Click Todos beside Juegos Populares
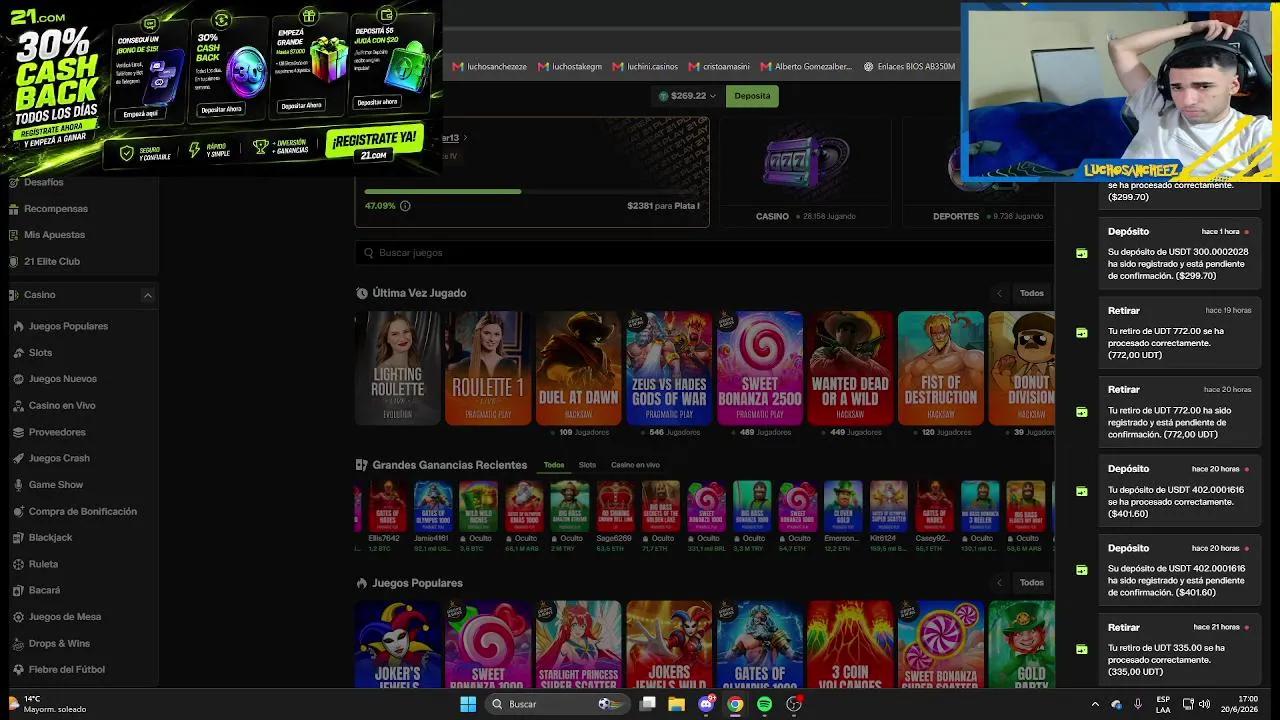The height and width of the screenshot is (720, 1280). pos(1032,582)
